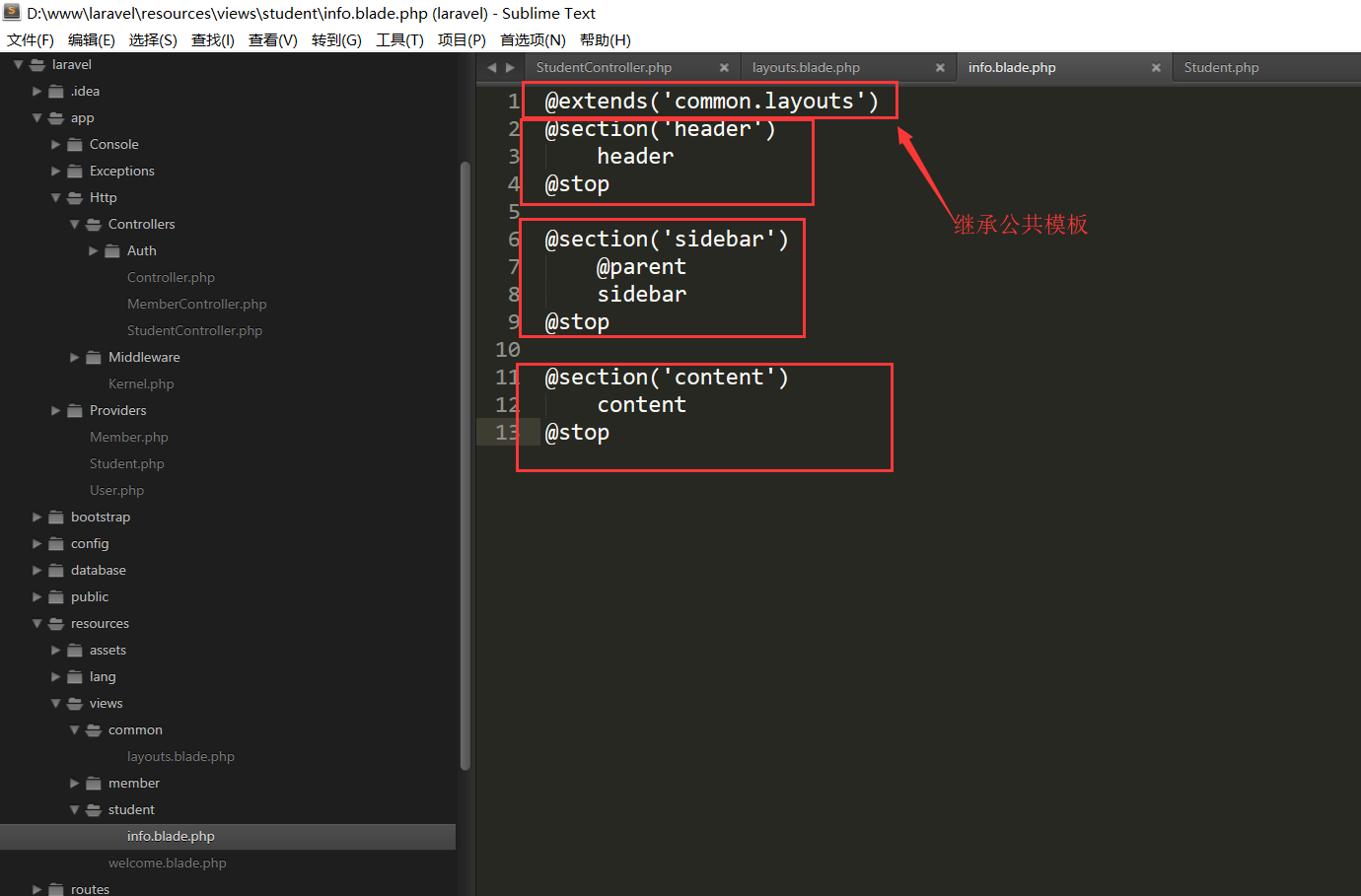Image resolution: width=1361 pixels, height=896 pixels.
Task: Click the previous tab arrow in tab bar
Action: (492, 68)
